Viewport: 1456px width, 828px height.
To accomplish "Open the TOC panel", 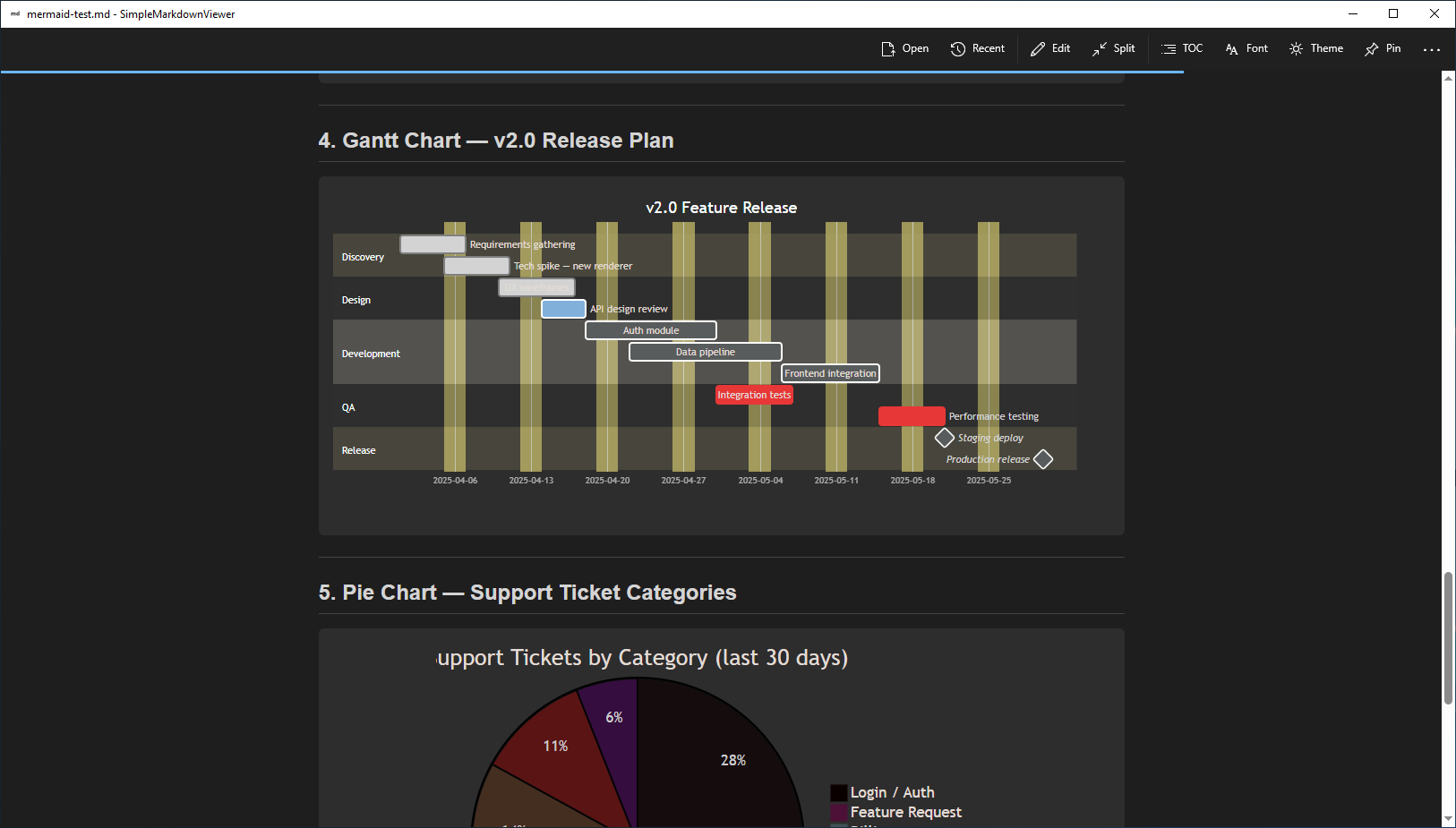I will [1182, 49].
